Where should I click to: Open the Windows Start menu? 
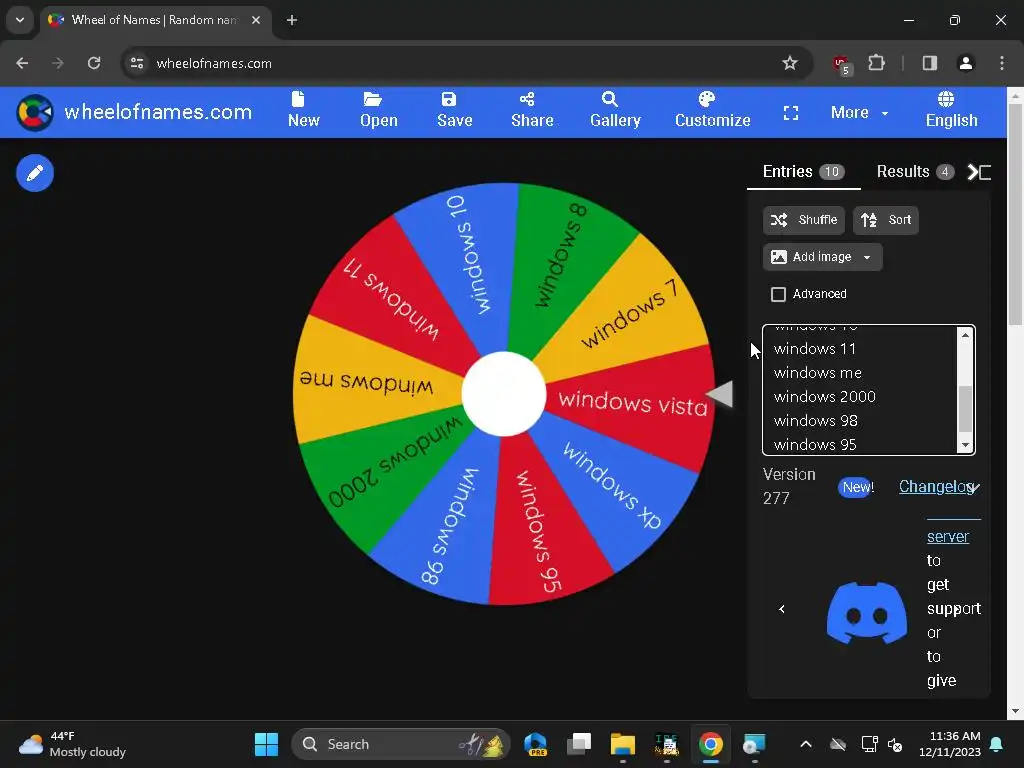coord(266,744)
